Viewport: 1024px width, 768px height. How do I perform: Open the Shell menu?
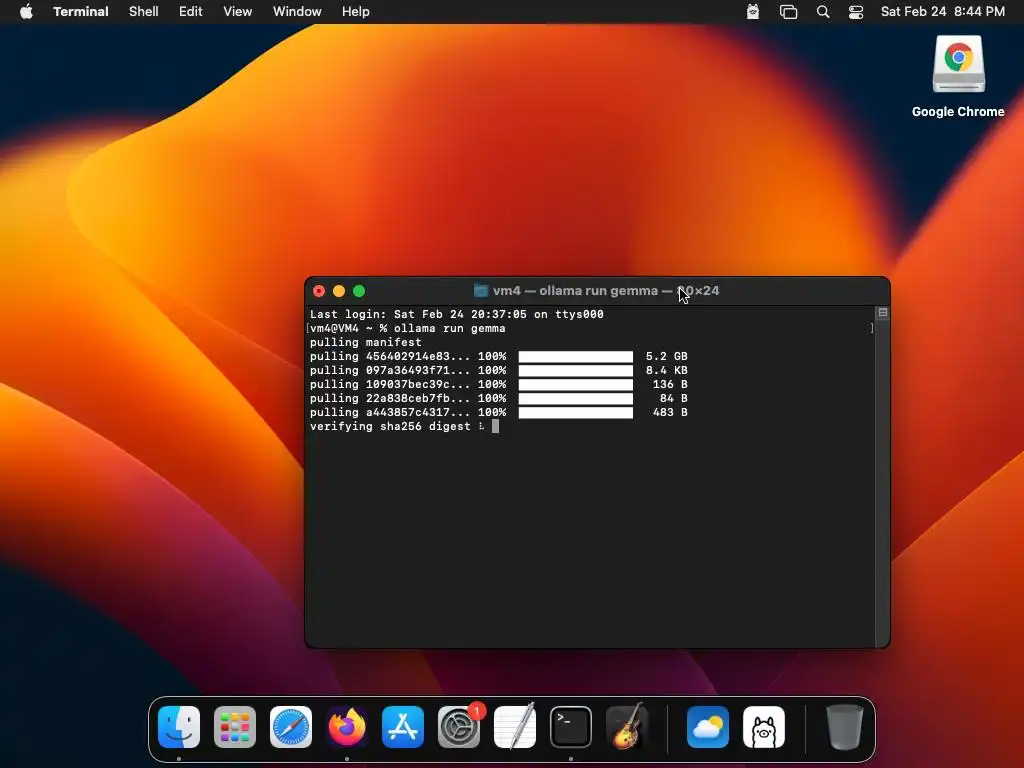coord(144,12)
